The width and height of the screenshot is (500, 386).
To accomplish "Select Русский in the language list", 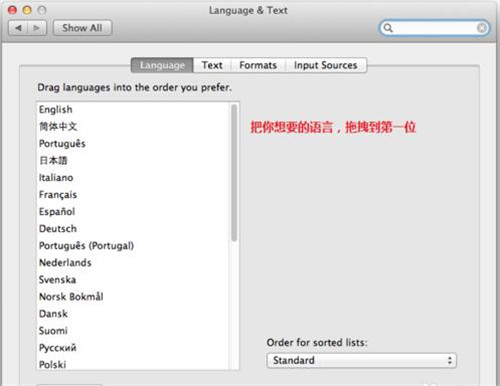I will (x=133, y=348).
